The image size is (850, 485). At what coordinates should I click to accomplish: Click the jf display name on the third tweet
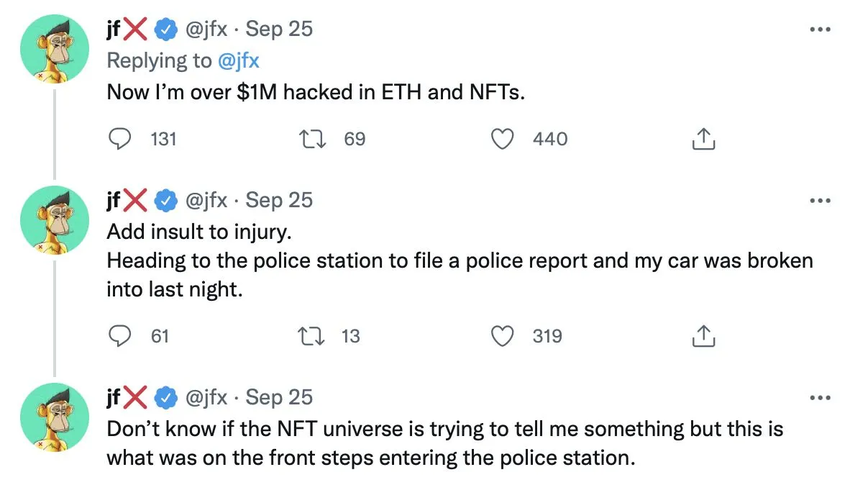pyautogui.click(x=119, y=397)
